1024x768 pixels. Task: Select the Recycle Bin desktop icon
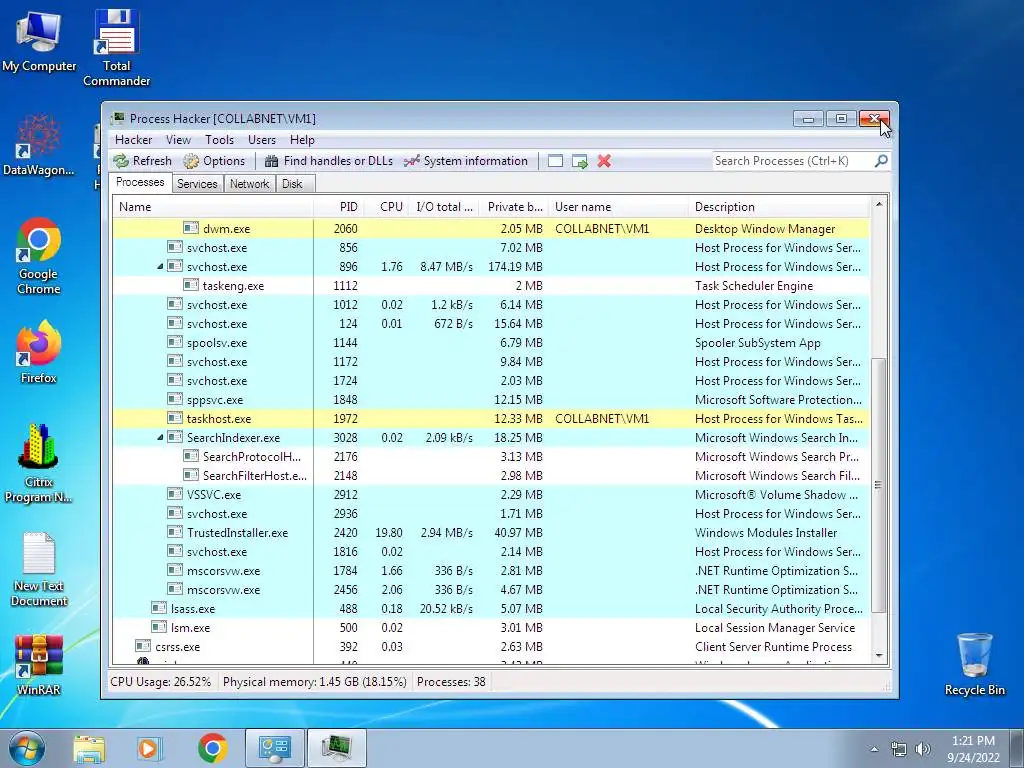pos(974,664)
